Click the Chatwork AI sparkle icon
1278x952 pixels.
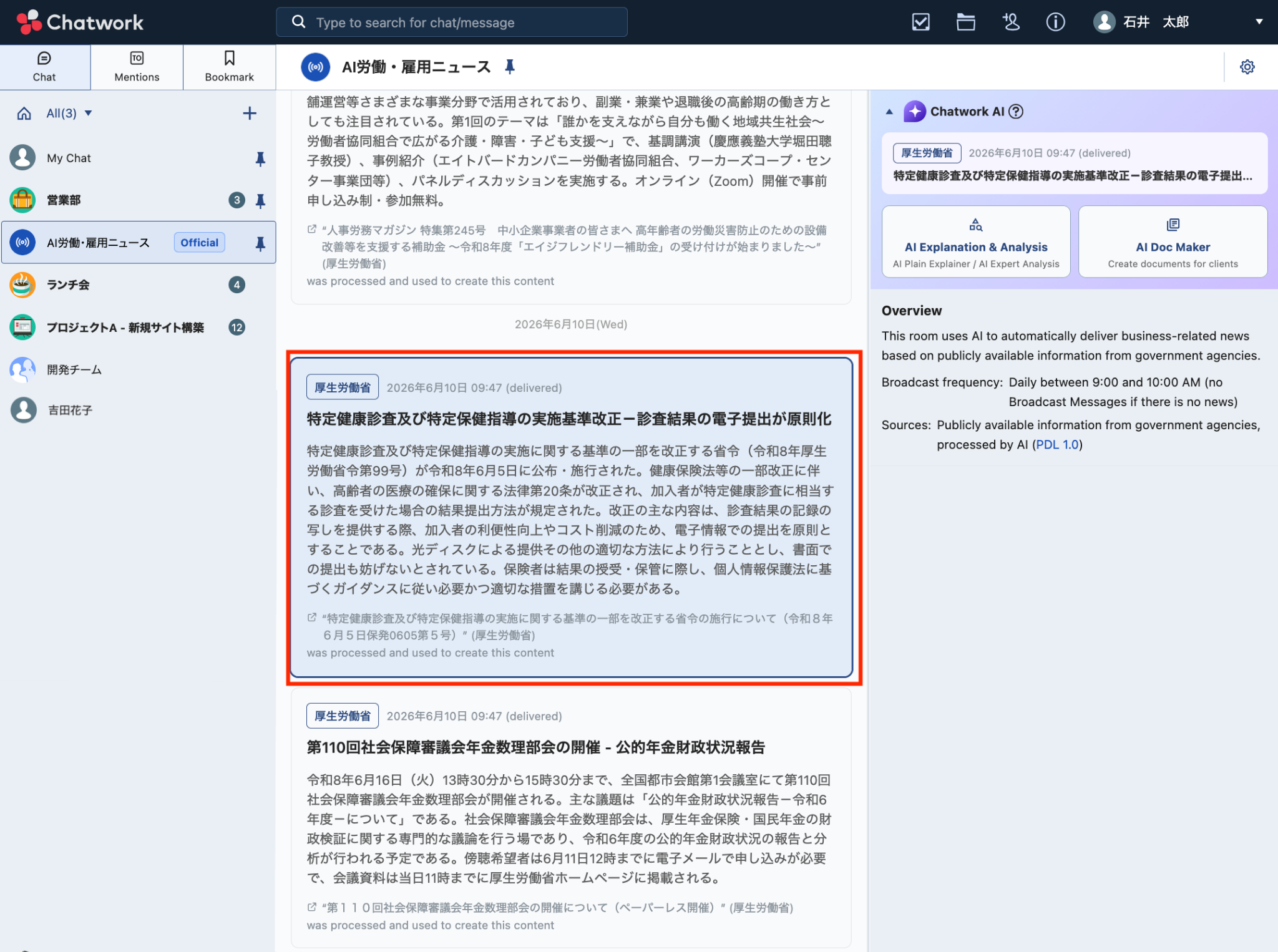coord(914,112)
